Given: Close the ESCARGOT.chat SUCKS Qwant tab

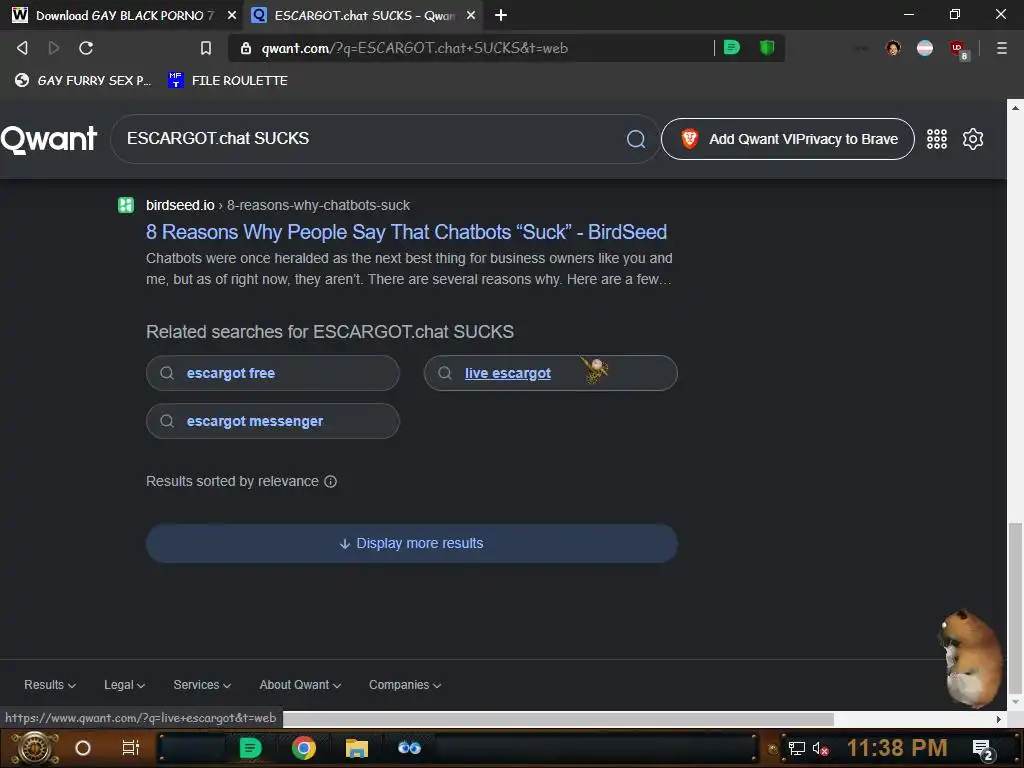Looking at the screenshot, I should click(471, 15).
